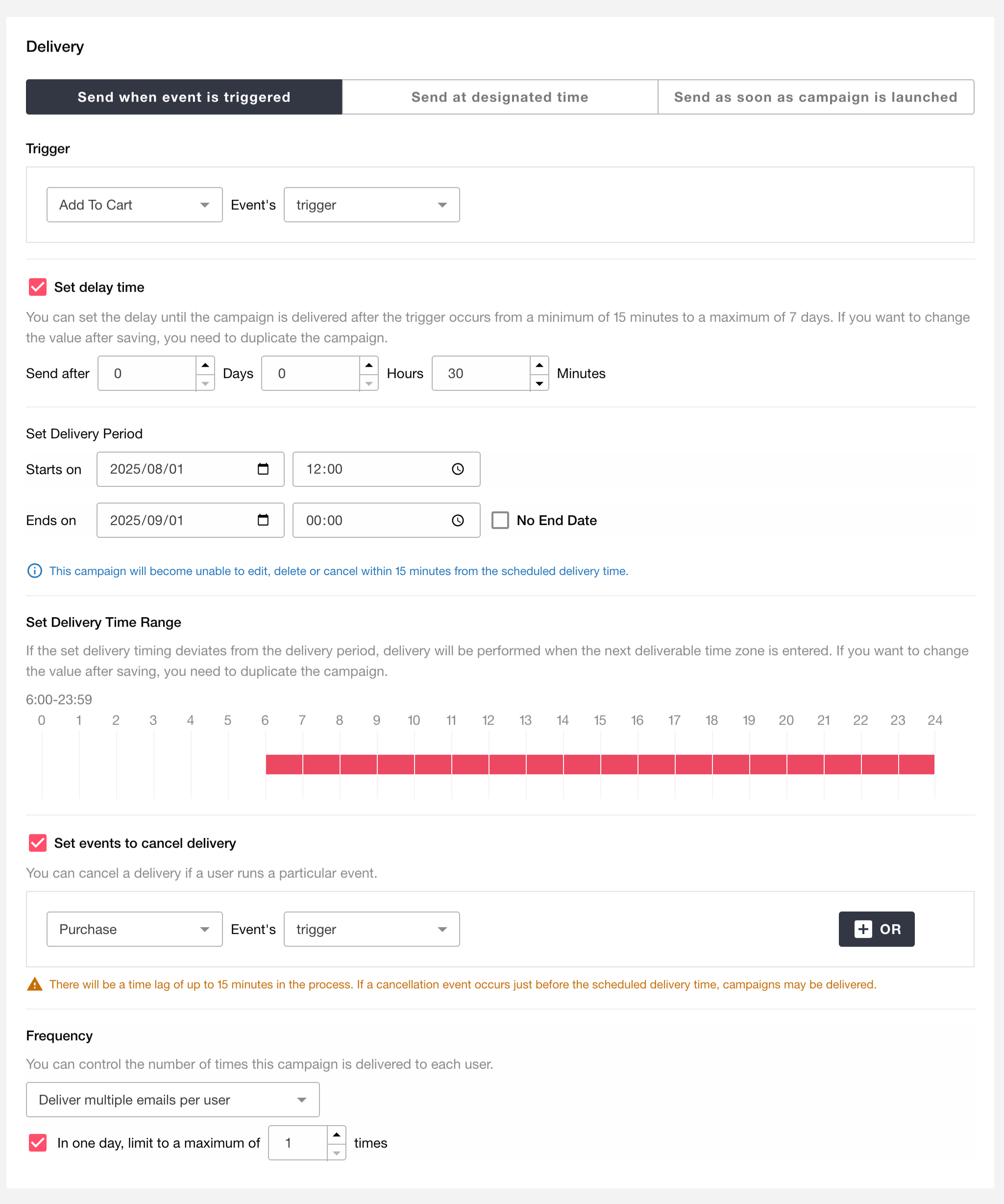Click the clock icon for start time
Viewport: 1004px width, 1204px height.
458,469
